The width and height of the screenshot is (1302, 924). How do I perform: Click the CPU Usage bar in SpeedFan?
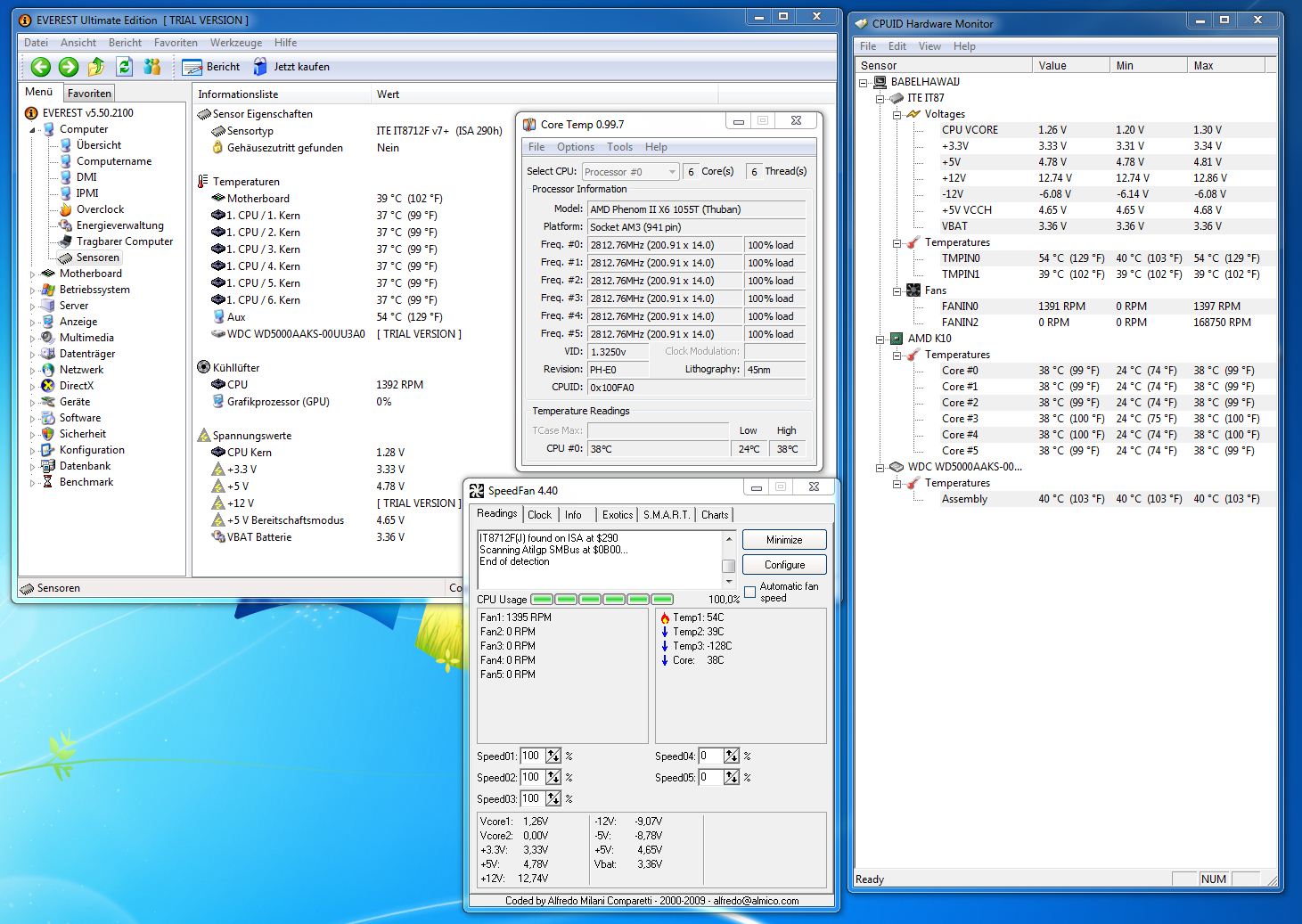[602, 600]
